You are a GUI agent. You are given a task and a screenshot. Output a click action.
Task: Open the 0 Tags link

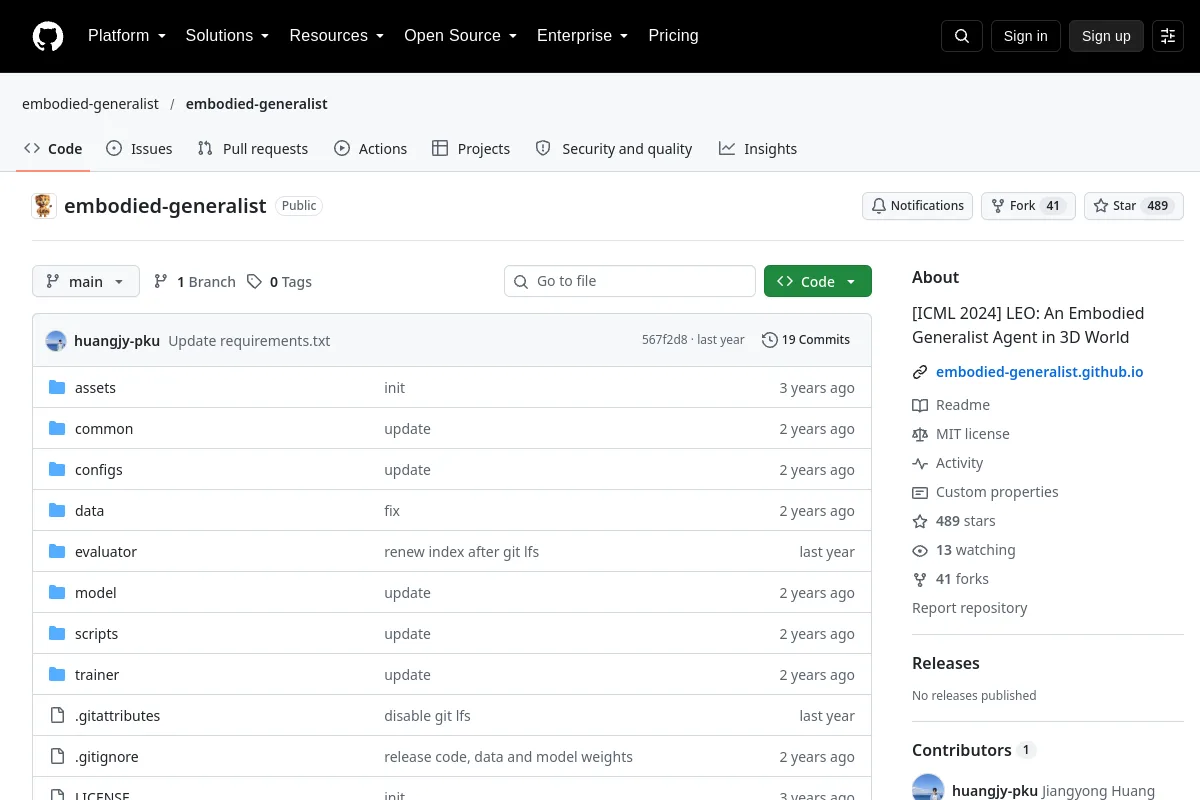[279, 282]
